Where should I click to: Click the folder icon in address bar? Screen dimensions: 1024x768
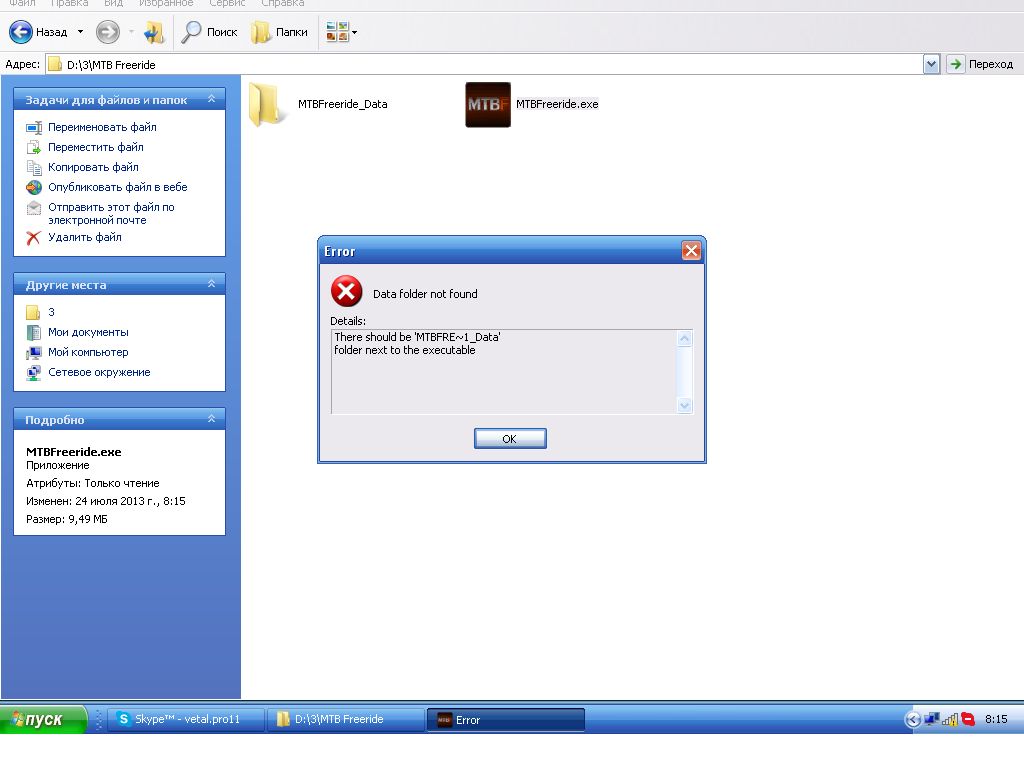pos(56,64)
